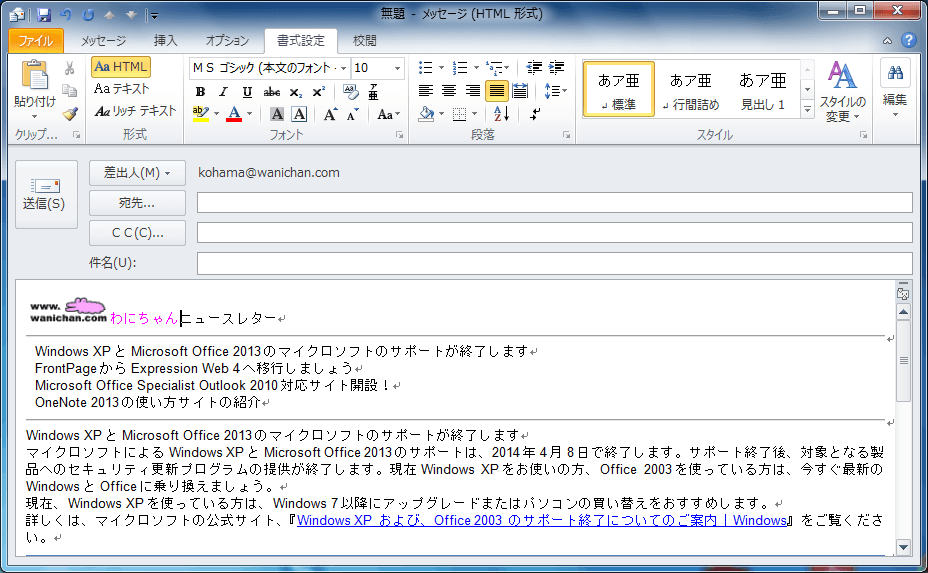Click the 宛先... button

click(x=137, y=203)
